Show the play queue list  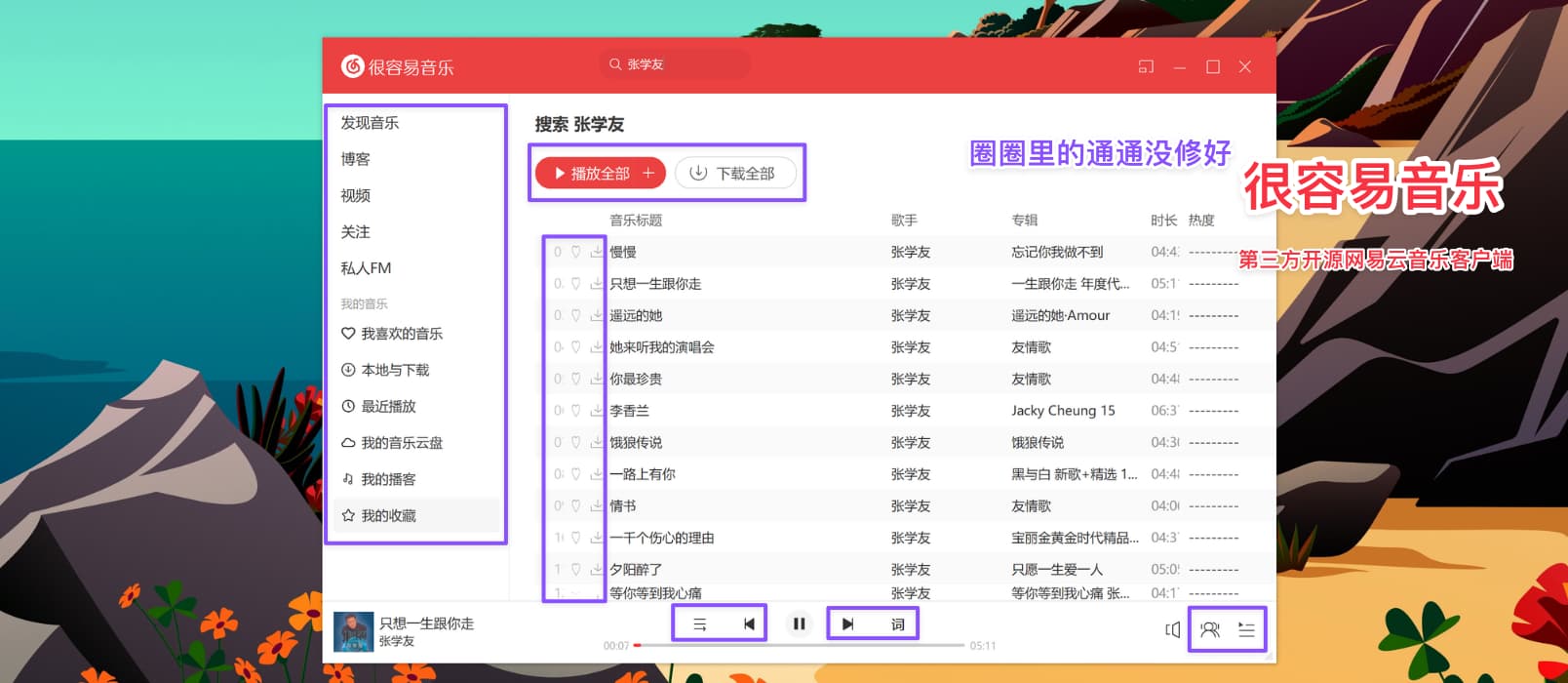[1246, 630]
